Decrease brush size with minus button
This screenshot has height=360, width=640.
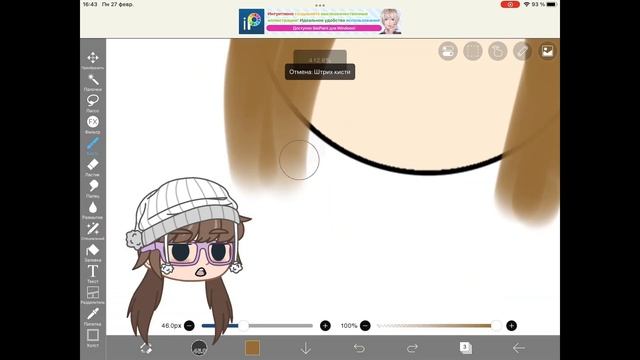tap(189, 326)
